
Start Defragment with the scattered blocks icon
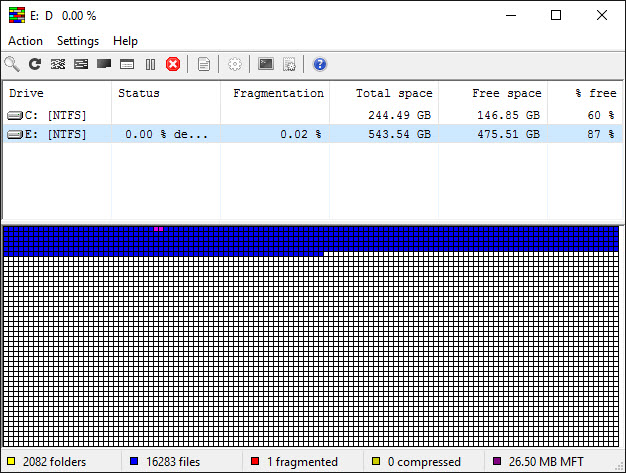tap(58, 64)
